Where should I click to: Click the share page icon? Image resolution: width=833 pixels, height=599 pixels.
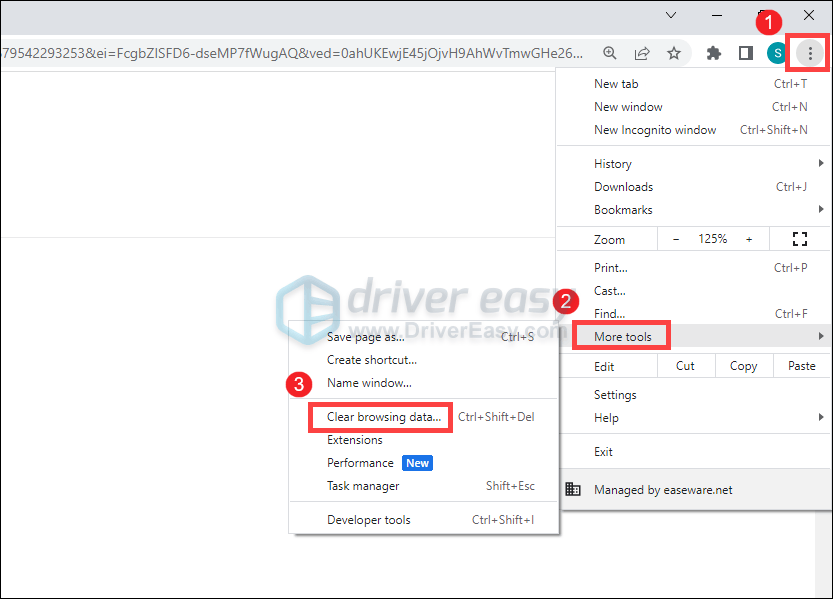click(x=642, y=53)
